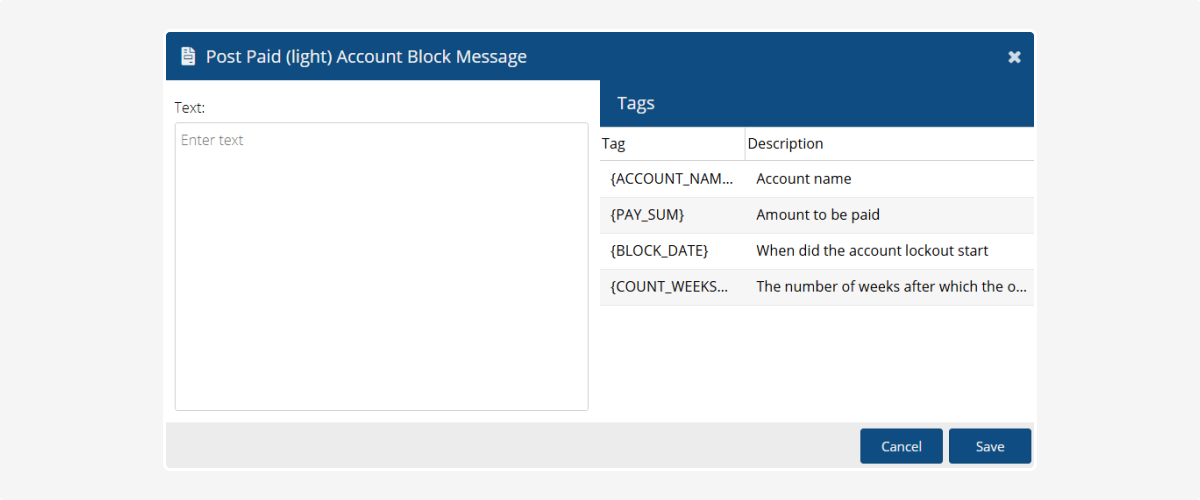Click the "number of weeks" description cell
The height and width of the screenshot is (500, 1200).
tap(891, 287)
